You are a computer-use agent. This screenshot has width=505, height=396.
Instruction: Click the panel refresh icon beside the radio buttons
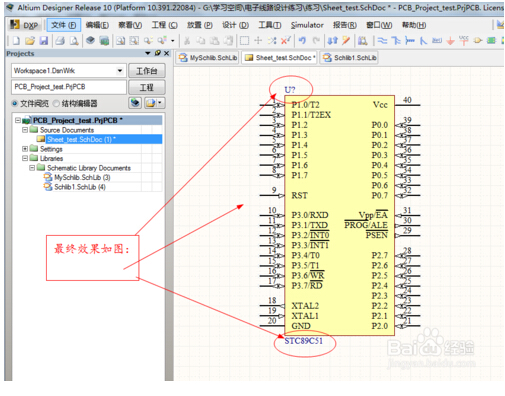click(135, 103)
